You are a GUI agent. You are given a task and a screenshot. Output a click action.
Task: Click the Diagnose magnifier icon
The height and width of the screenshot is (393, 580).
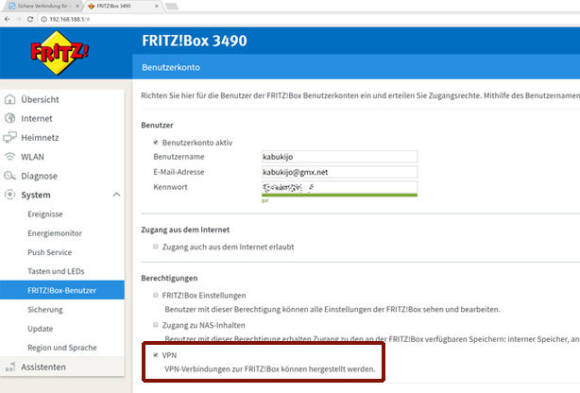click(10, 176)
